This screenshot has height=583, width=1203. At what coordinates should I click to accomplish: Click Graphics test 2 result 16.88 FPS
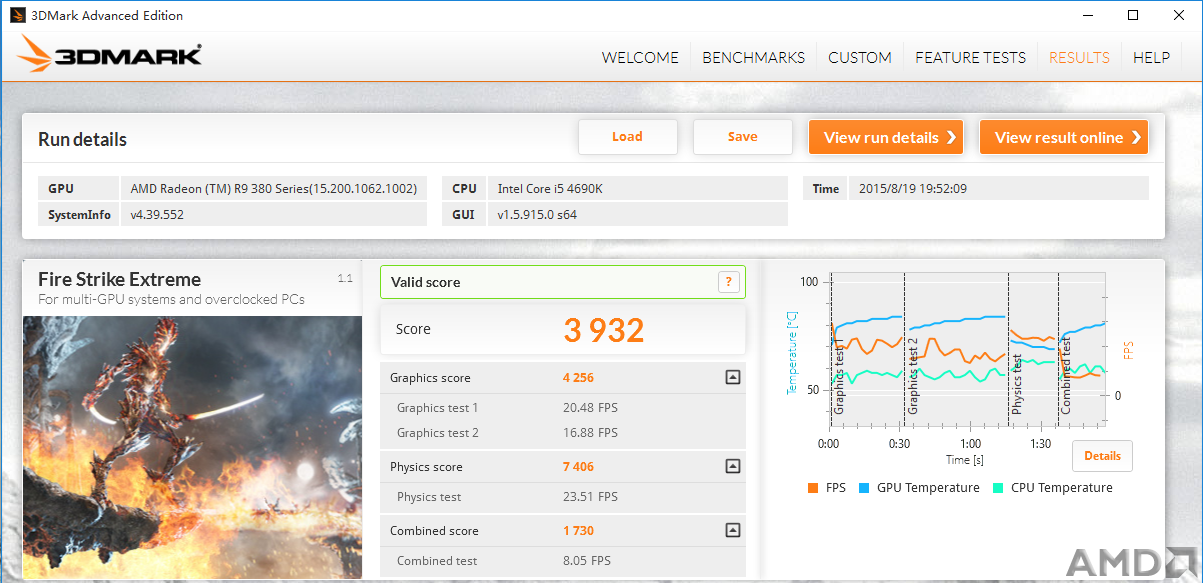(591, 433)
